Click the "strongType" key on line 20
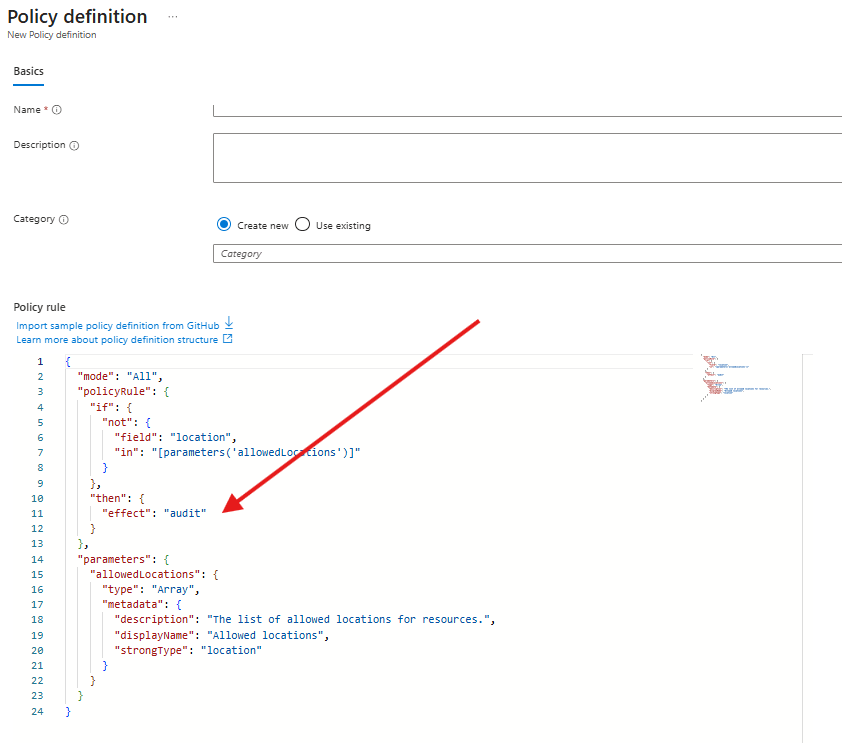 click(x=153, y=650)
